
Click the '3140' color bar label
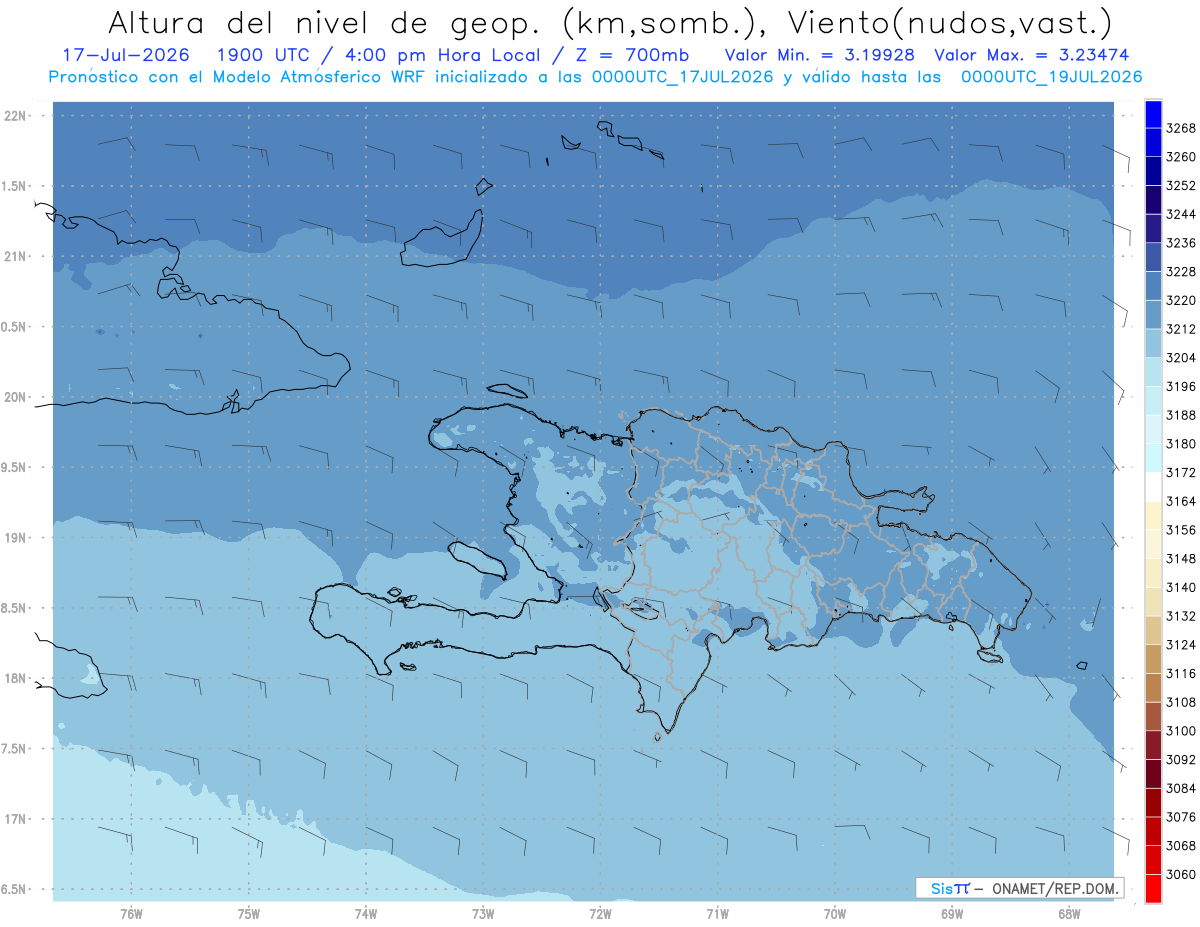tap(1181, 587)
